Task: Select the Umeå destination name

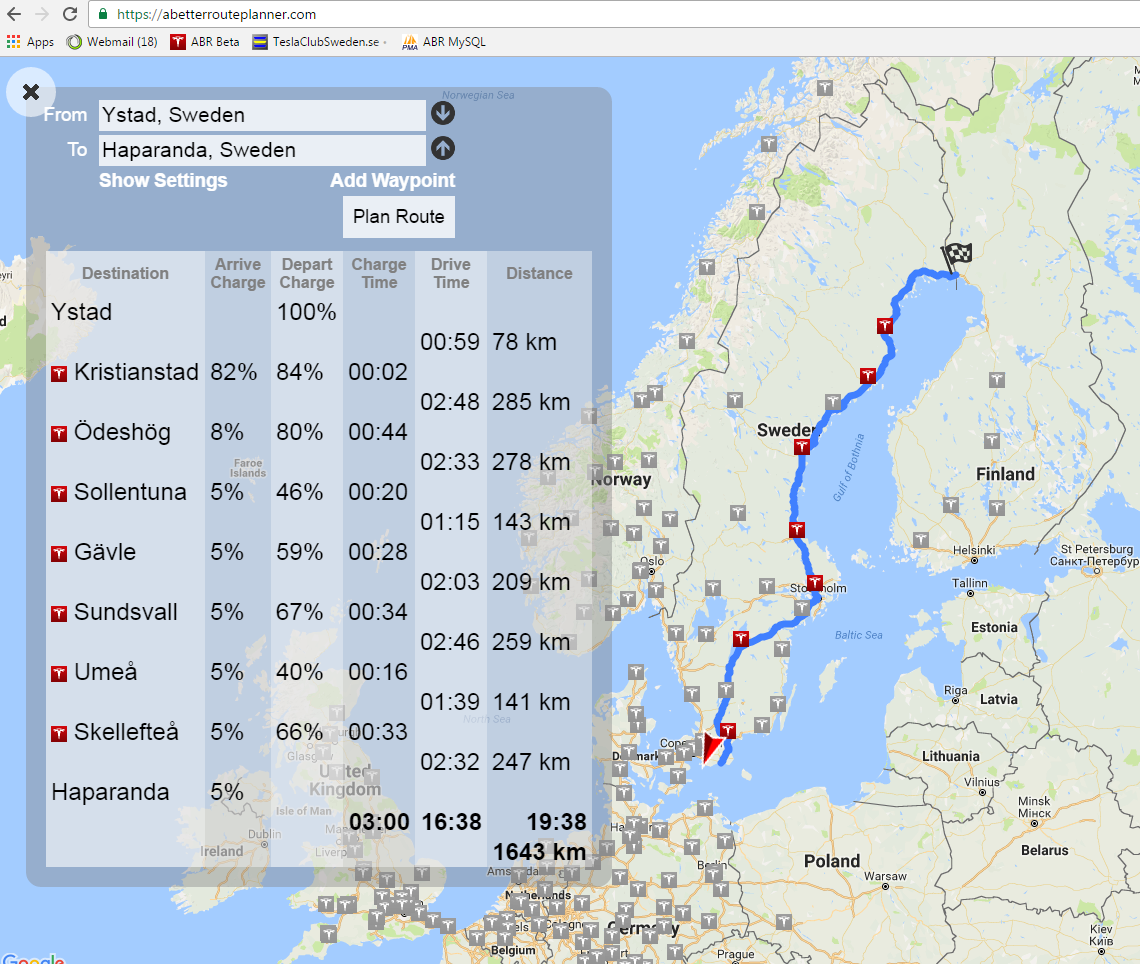Action: pyautogui.click(x=105, y=672)
